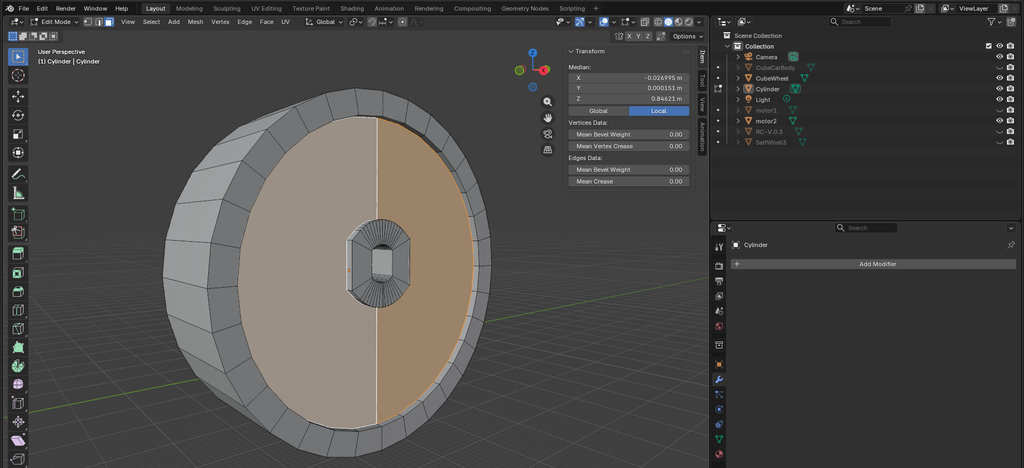Open the Modifiers wrench properties tab
The image size is (1024, 468).
719,380
